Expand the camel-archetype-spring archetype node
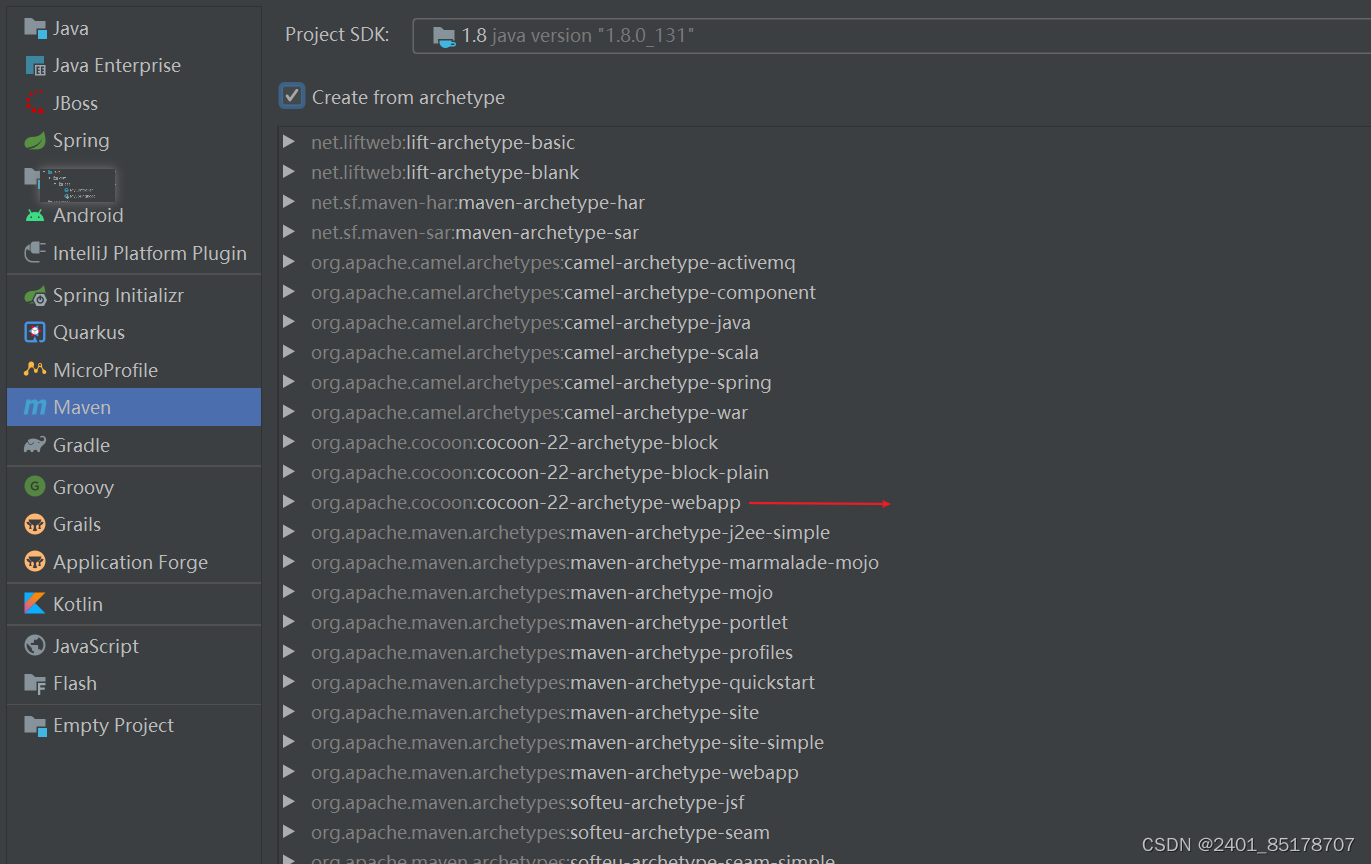This screenshot has height=864, width=1371. [x=290, y=382]
